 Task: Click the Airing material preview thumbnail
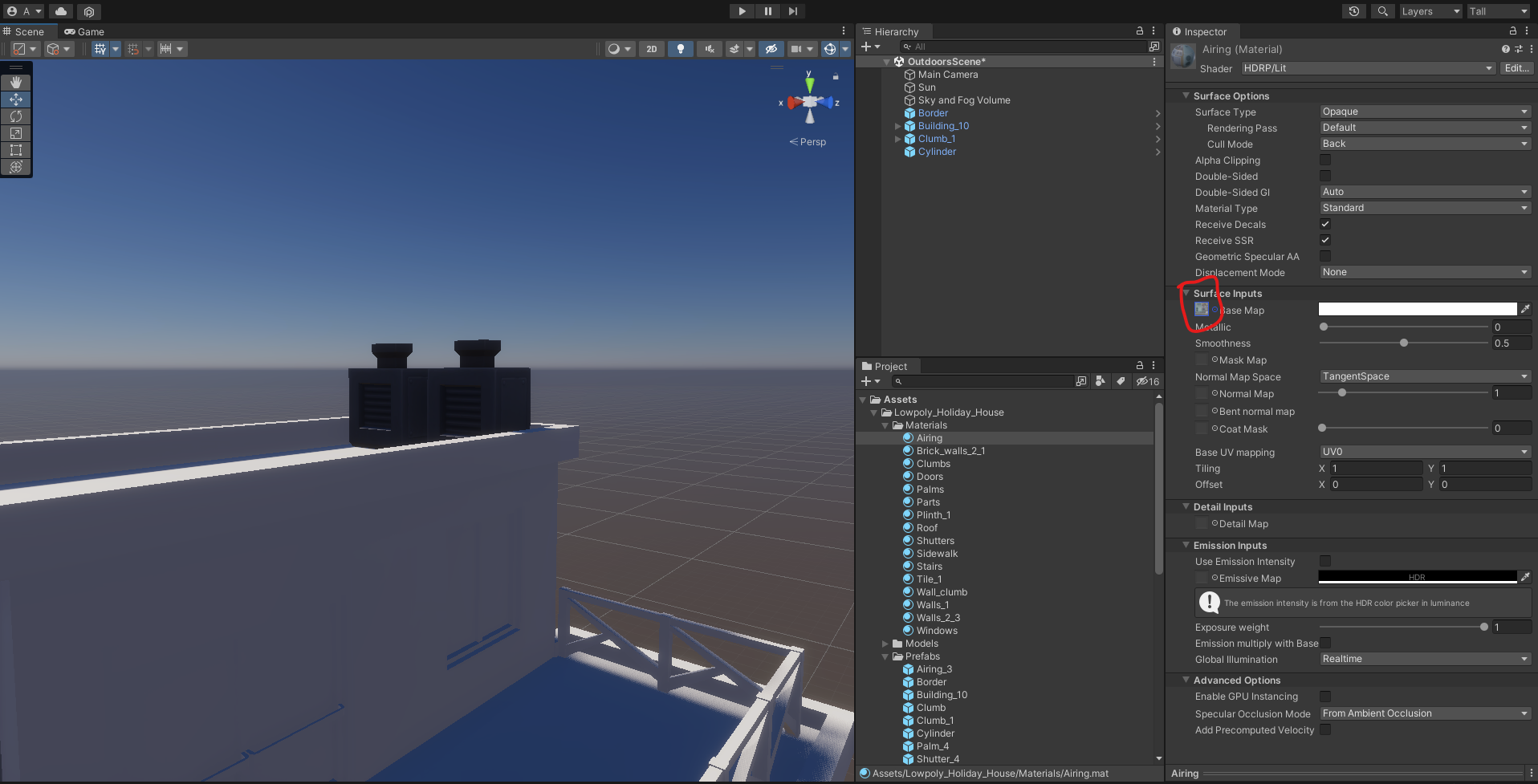tap(1182, 57)
